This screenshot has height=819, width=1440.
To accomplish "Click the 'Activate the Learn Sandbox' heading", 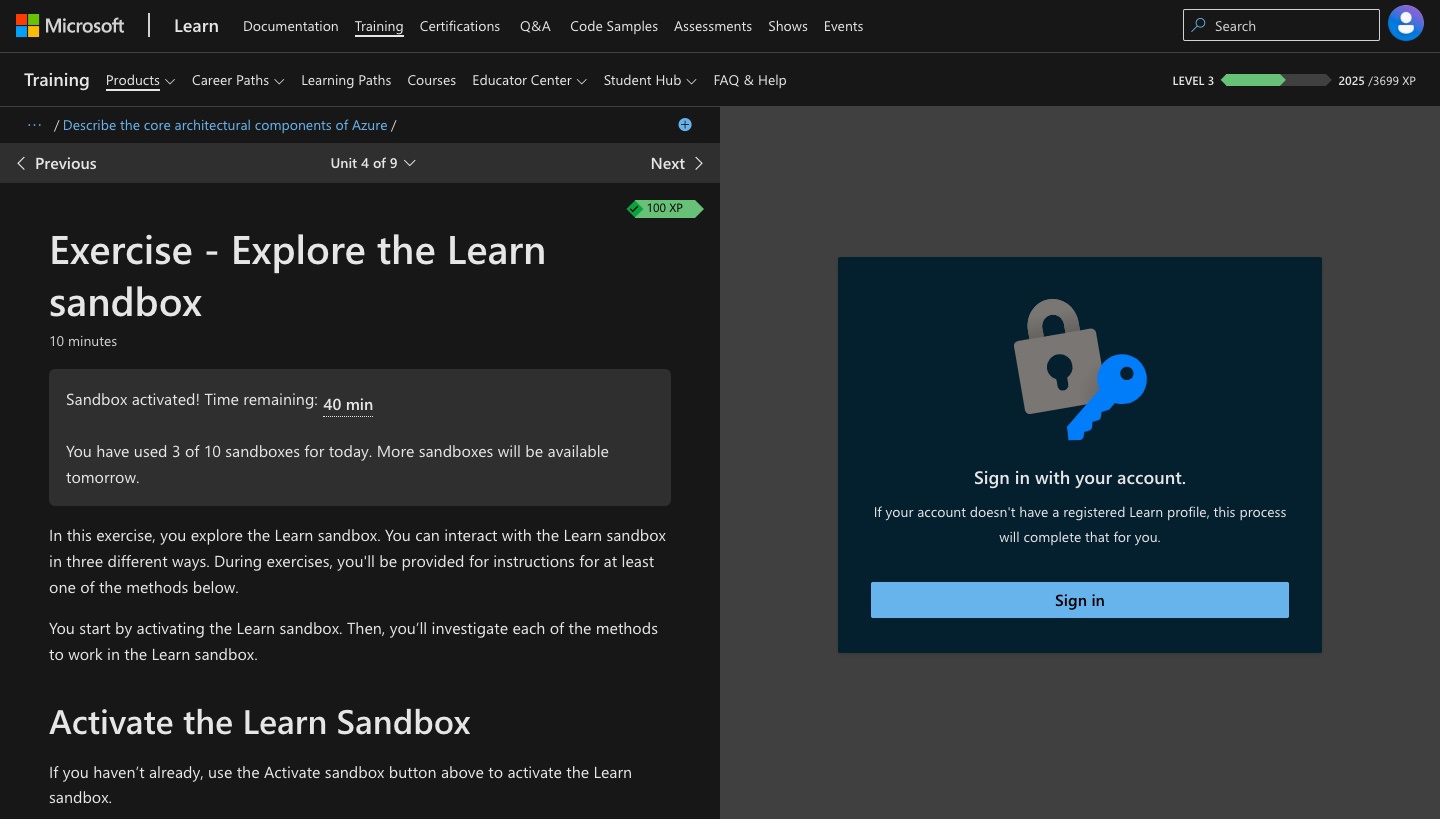I will [x=260, y=722].
